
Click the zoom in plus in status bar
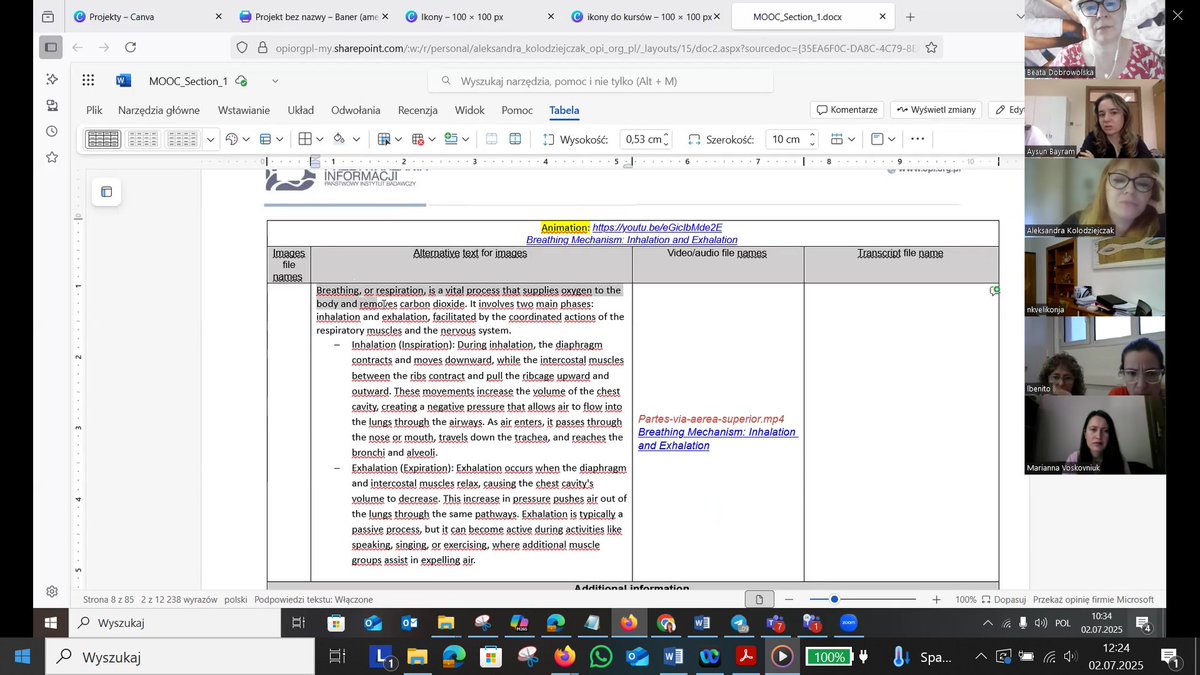click(936, 599)
